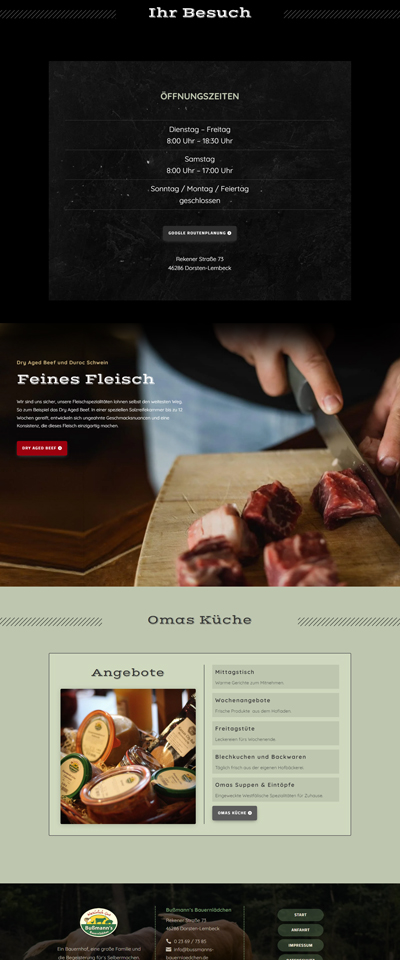Choose Omas Suppen & Eintöpfe entry

[x=276, y=789]
